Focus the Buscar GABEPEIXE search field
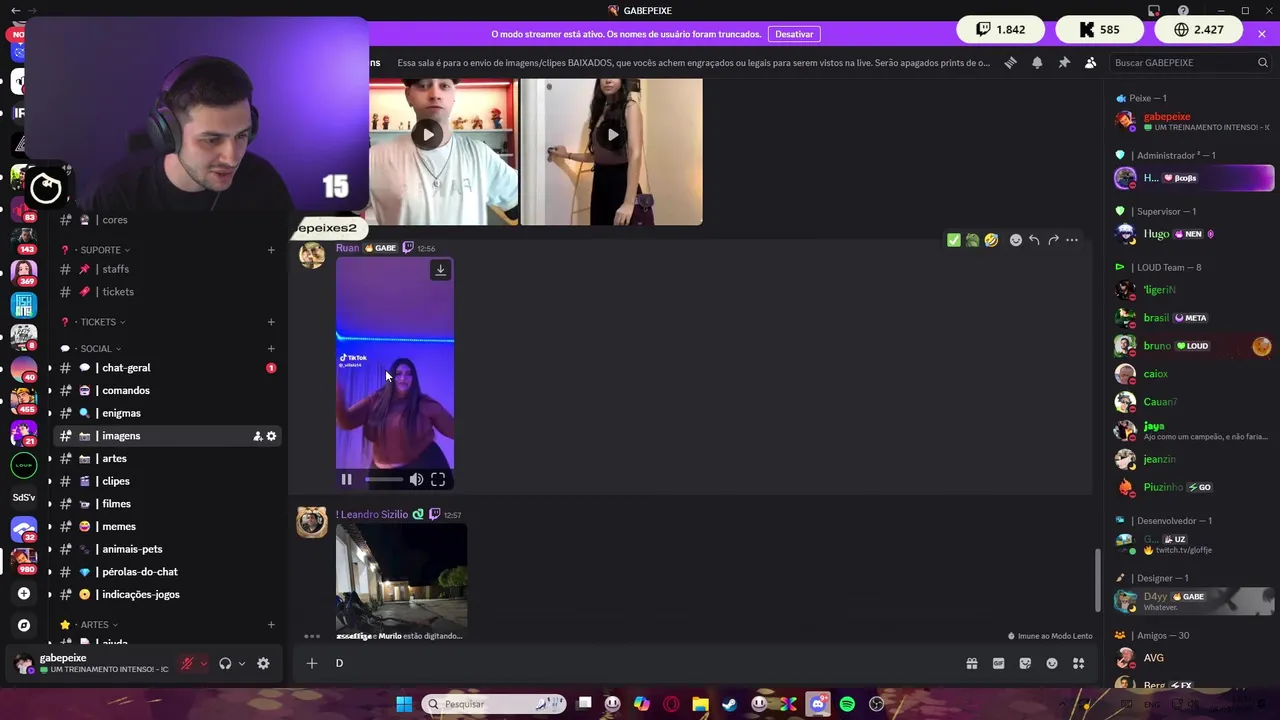The width and height of the screenshot is (1280, 720). coord(1191,62)
